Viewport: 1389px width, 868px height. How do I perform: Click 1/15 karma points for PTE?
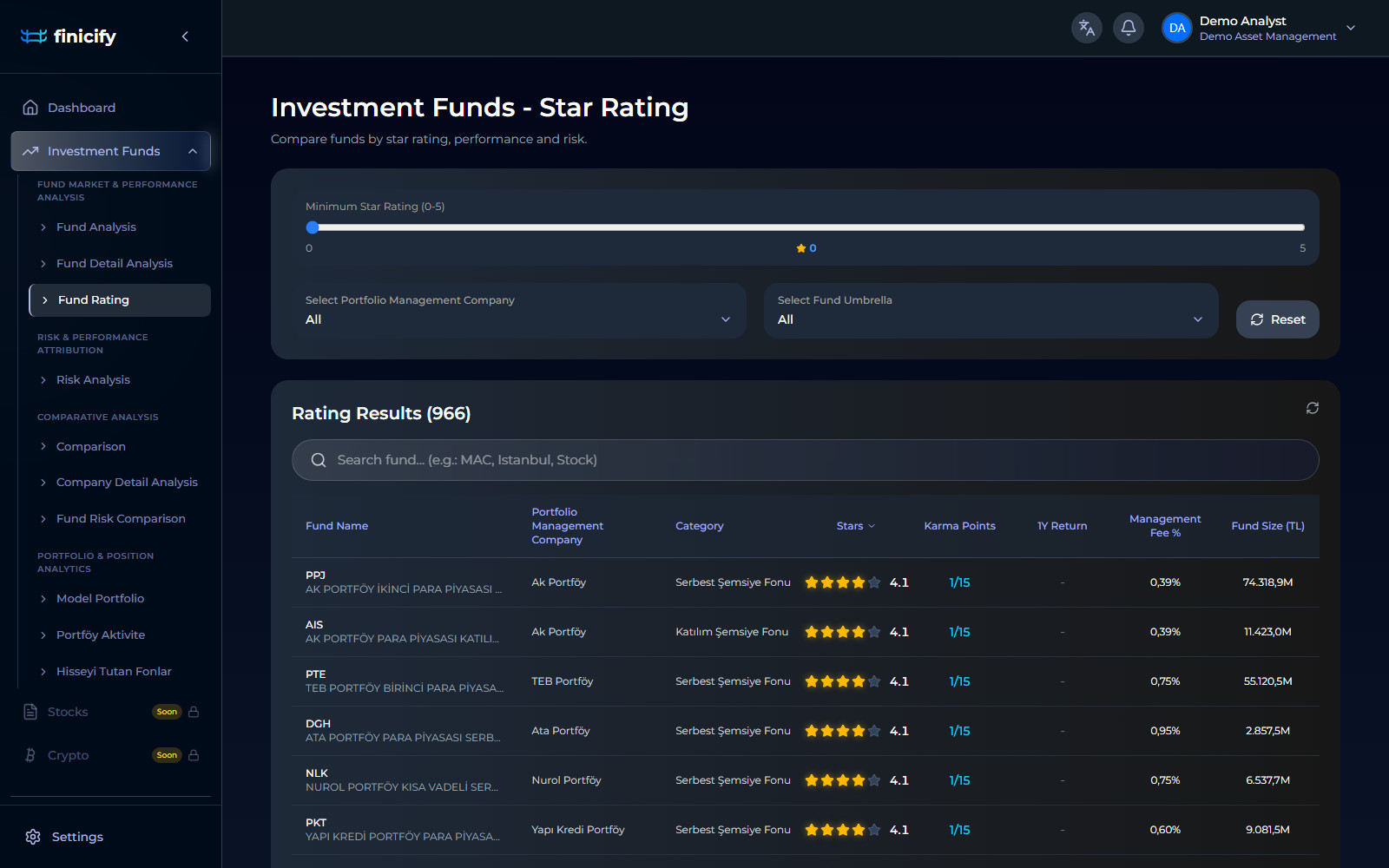pos(959,681)
